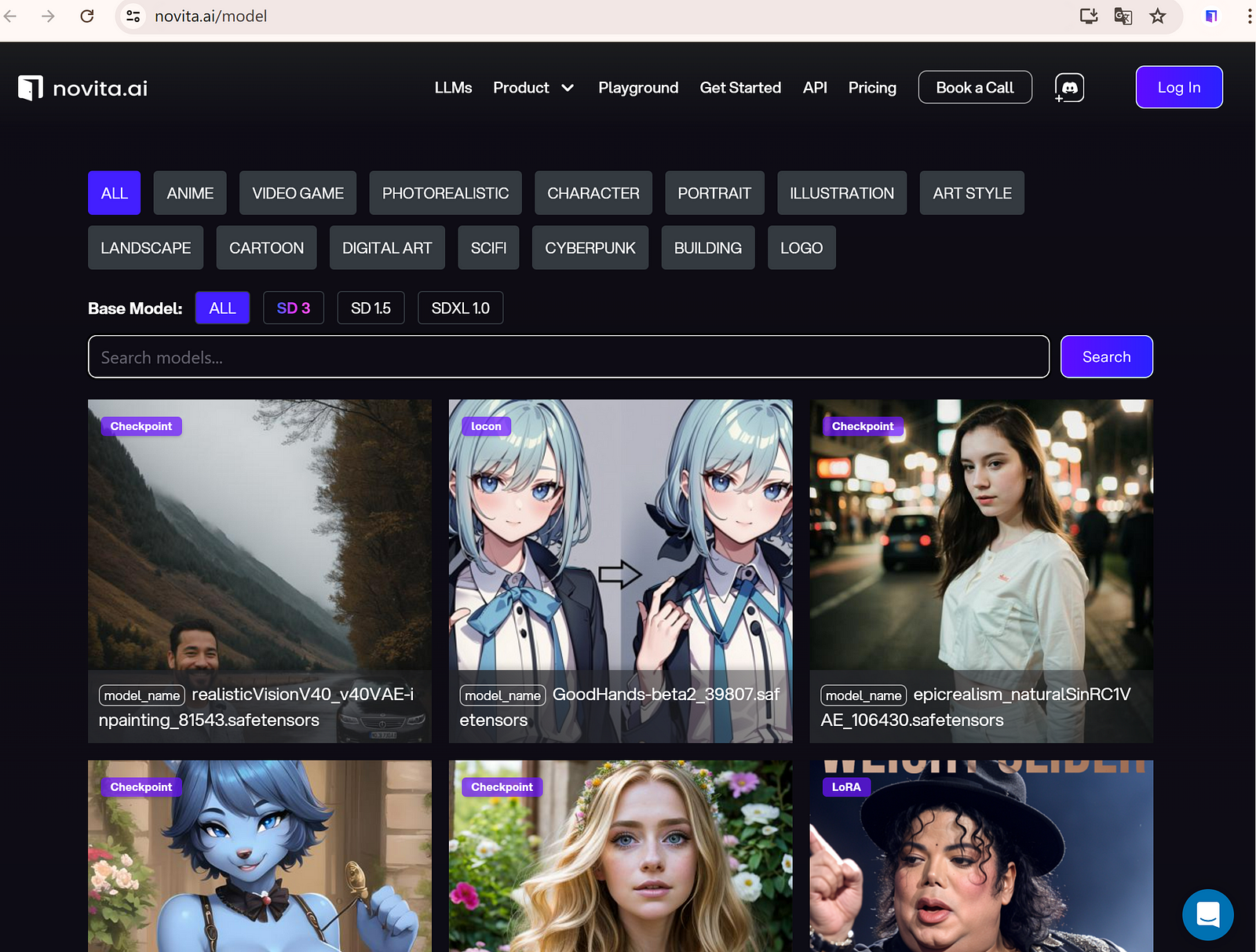Go back to the previous page
The image size is (1256, 952).
click(x=10, y=16)
